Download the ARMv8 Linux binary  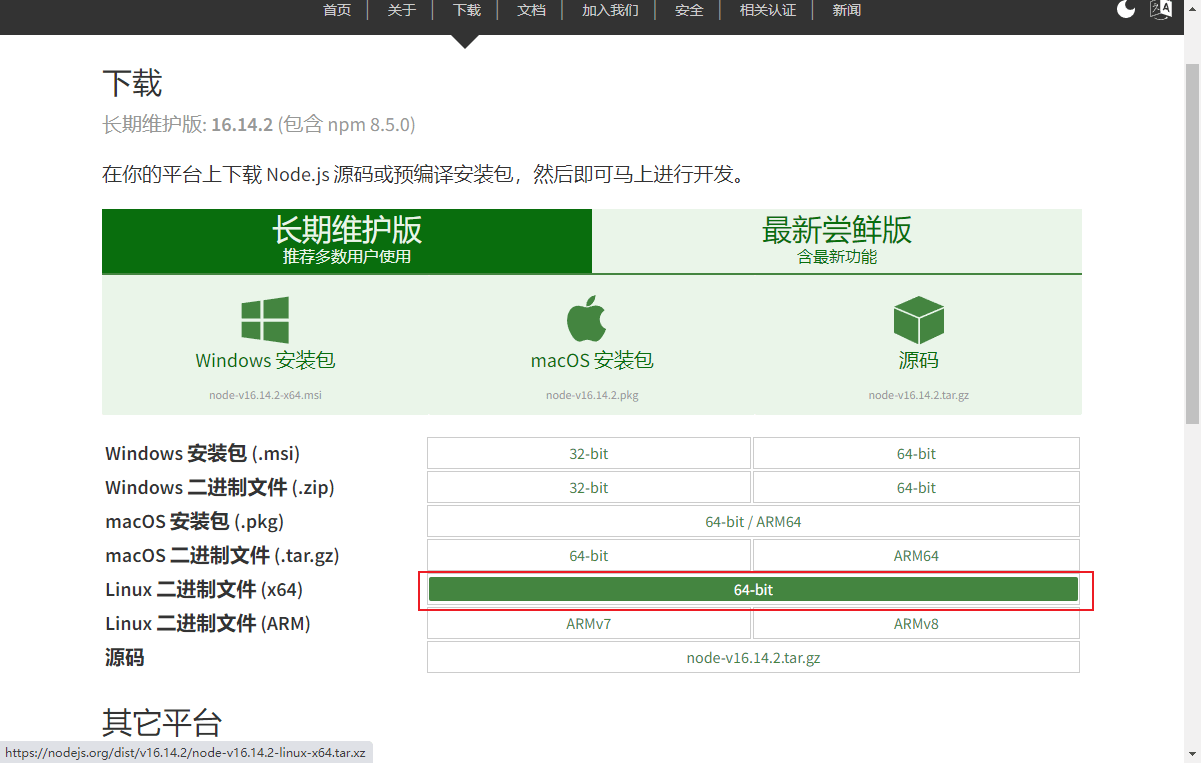pos(916,623)
